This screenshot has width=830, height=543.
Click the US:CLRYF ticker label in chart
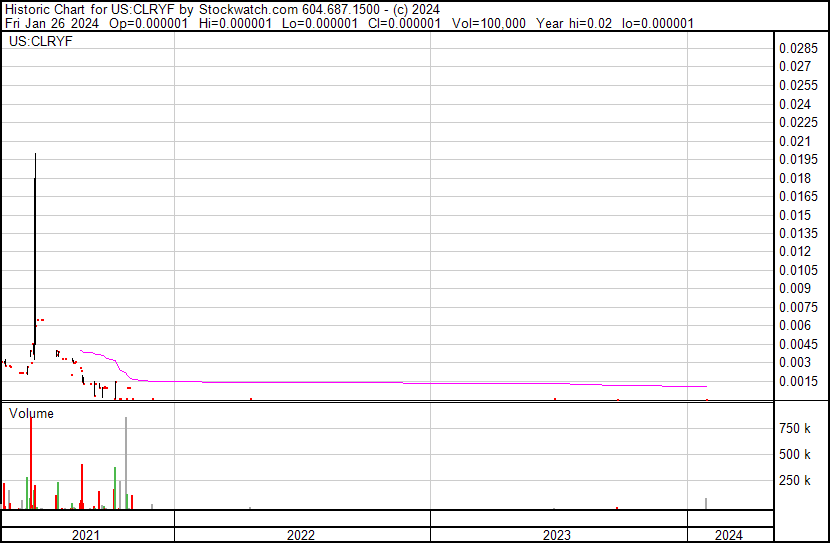(41, 42)
